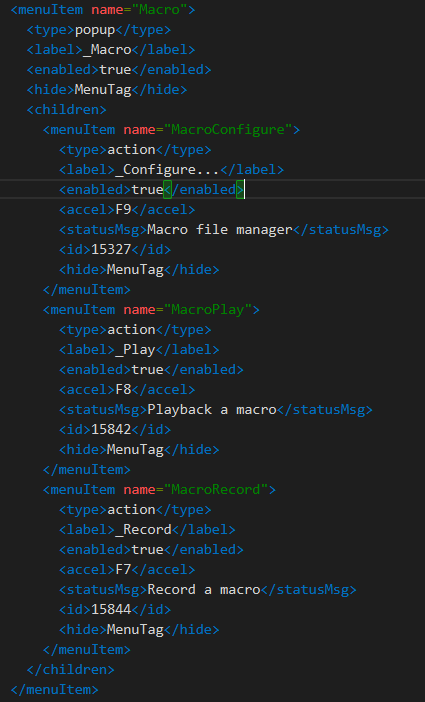This screenshot has width=425, height=702.
Task: Click the _Play label text
Action: (135, 350)
